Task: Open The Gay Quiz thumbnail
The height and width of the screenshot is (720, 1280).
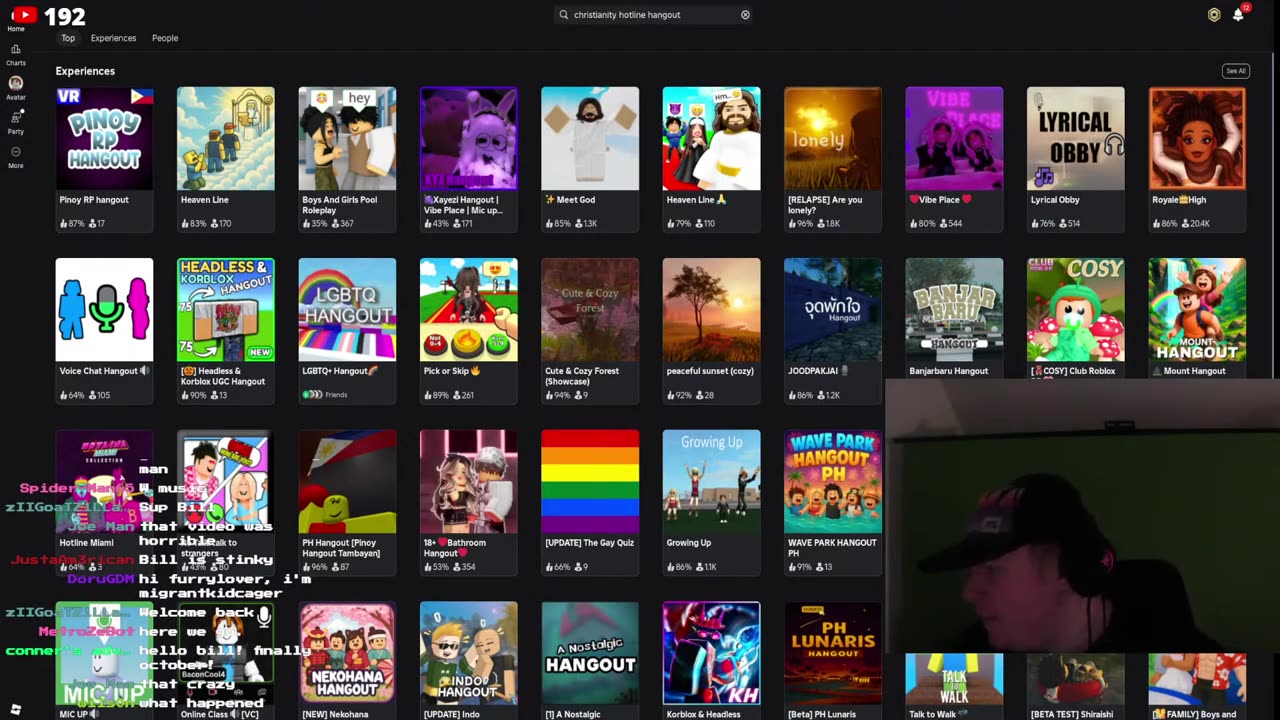Action: coord(590,482)
